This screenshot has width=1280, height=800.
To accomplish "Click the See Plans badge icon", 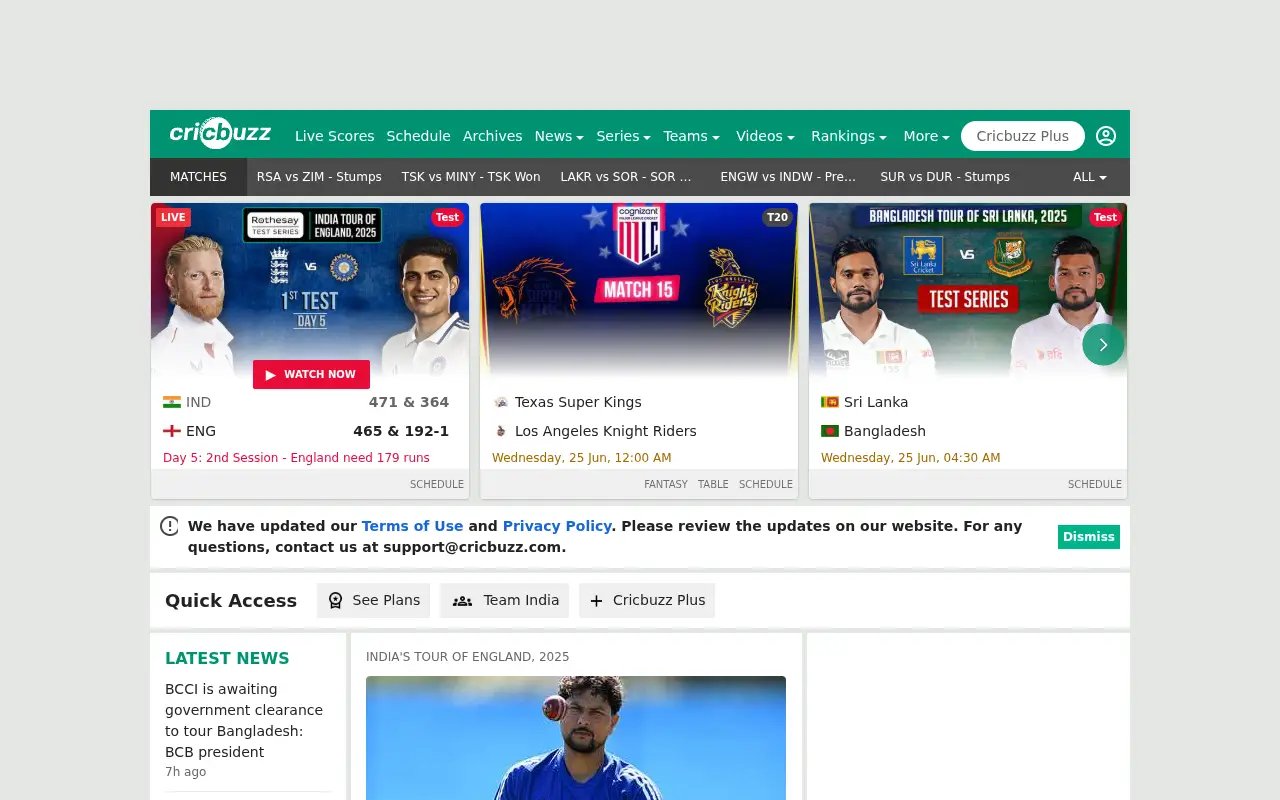I will coord(335,600).
